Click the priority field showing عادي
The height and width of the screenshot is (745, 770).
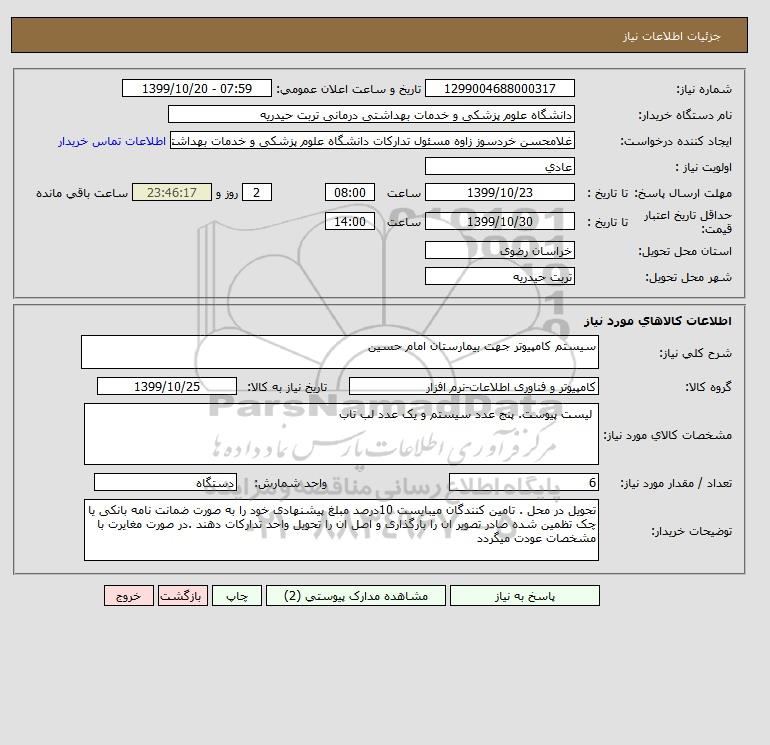499,166
